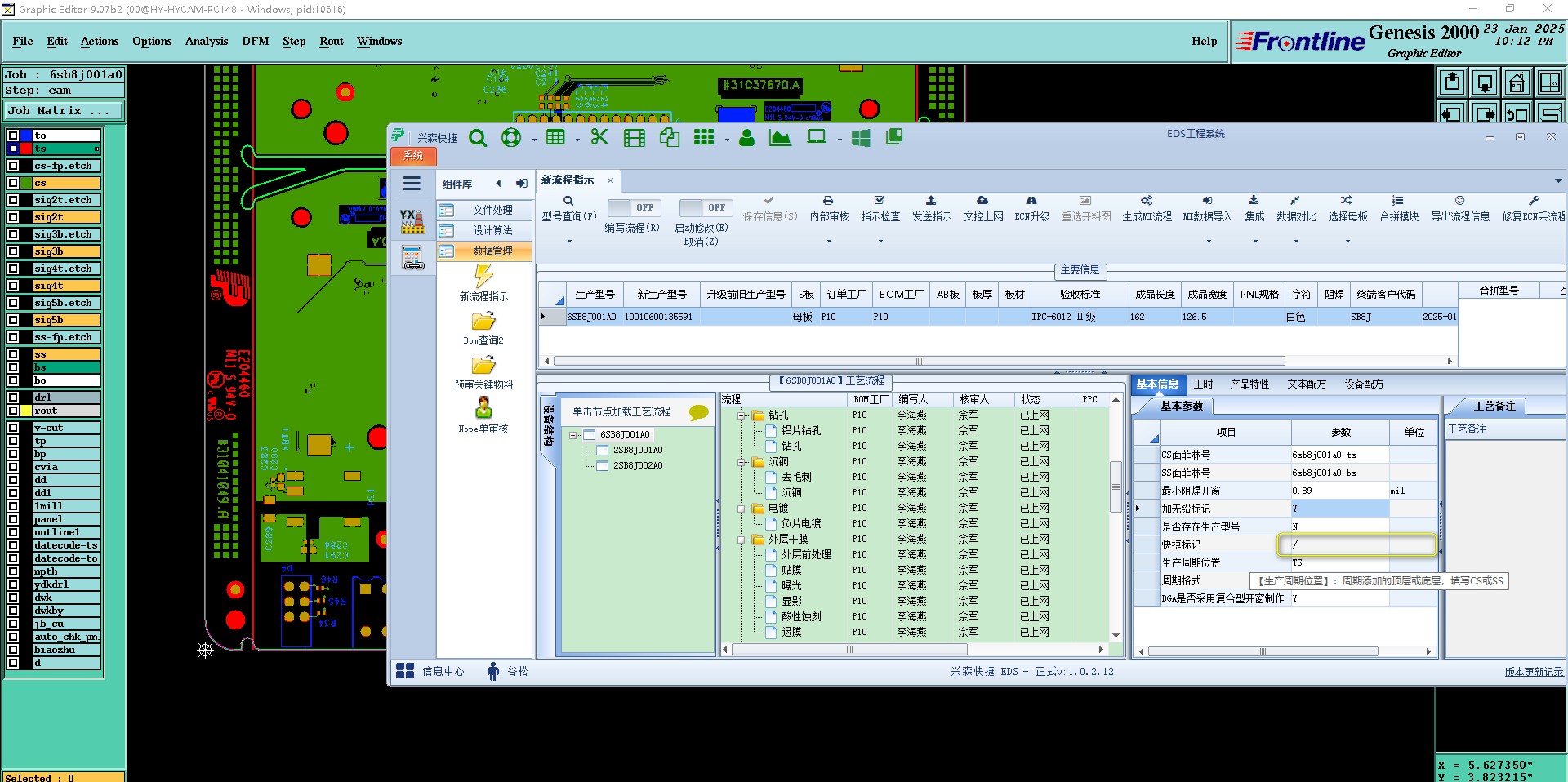1568x782 pixels.
Task: Open Bom查询2 folder component
Action: pos(483,327)
